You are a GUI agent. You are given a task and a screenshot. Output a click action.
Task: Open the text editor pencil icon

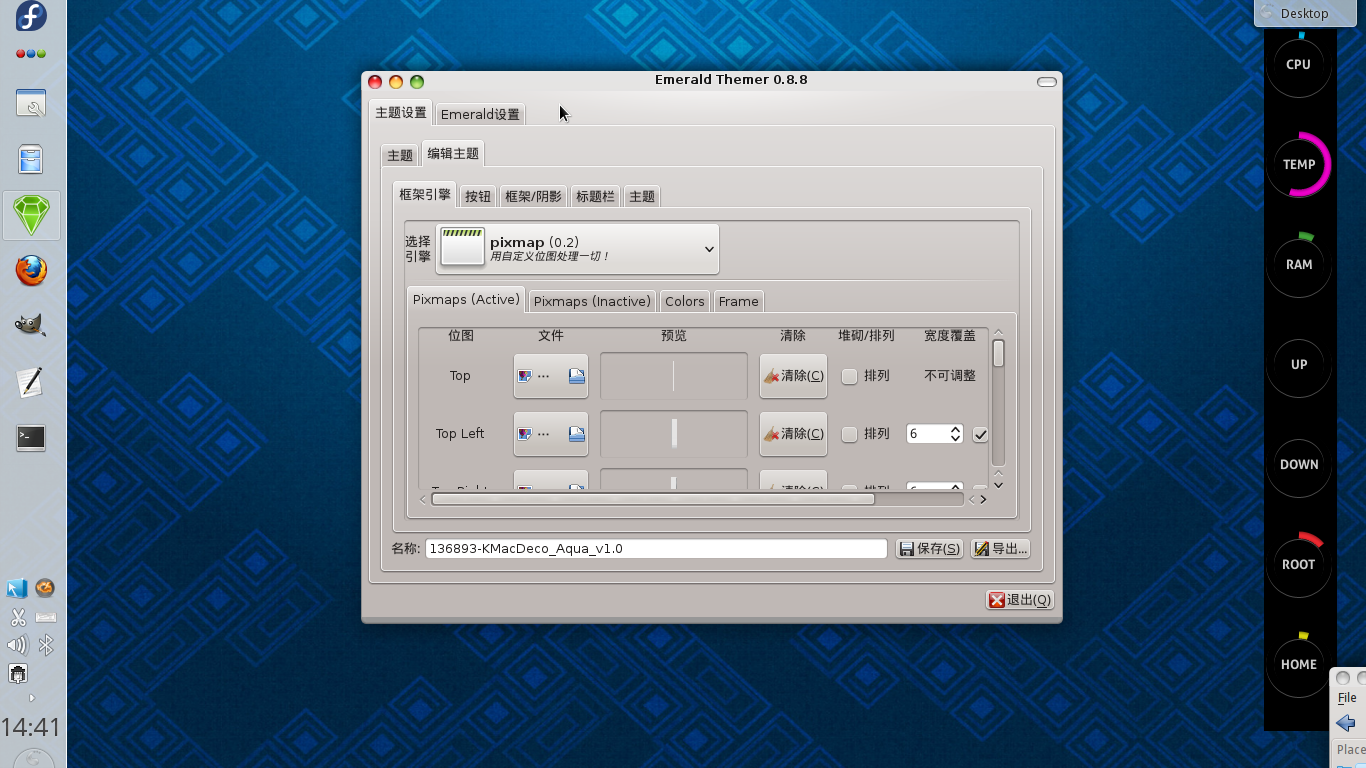(31, 381)
